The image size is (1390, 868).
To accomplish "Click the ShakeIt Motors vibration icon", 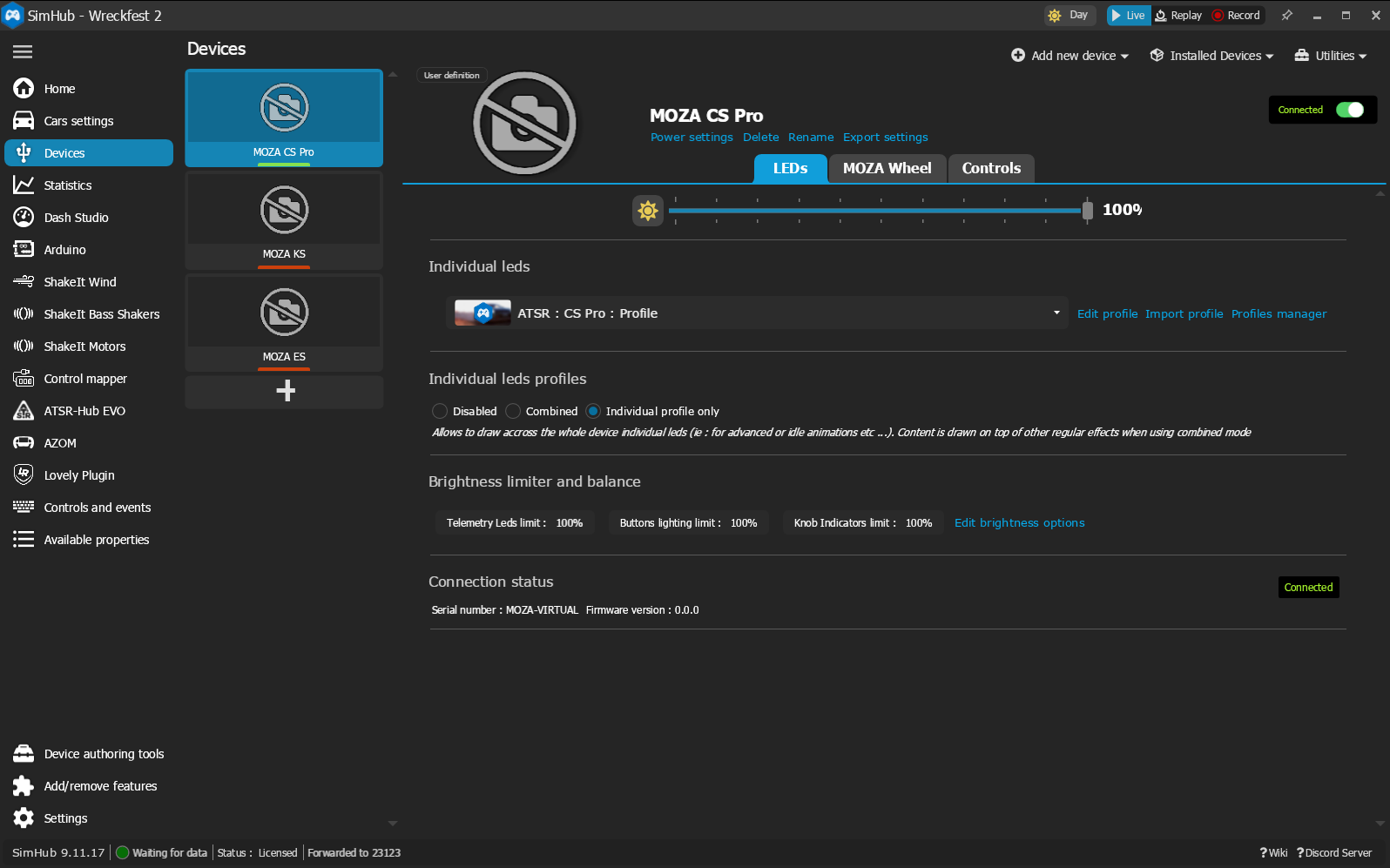I will click(24, 347).
